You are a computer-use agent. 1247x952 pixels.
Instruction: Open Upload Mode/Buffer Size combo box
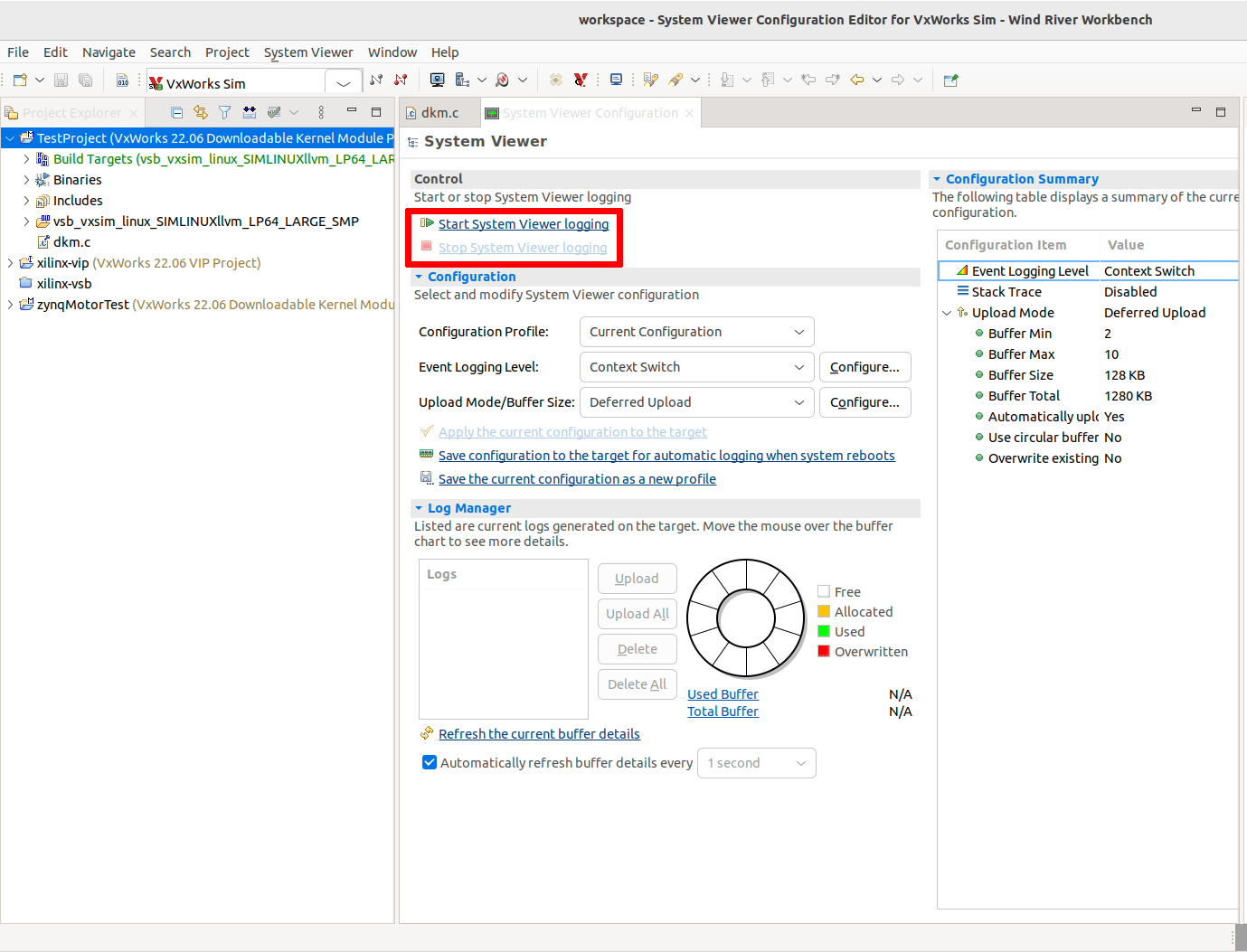tap(696, 402)
